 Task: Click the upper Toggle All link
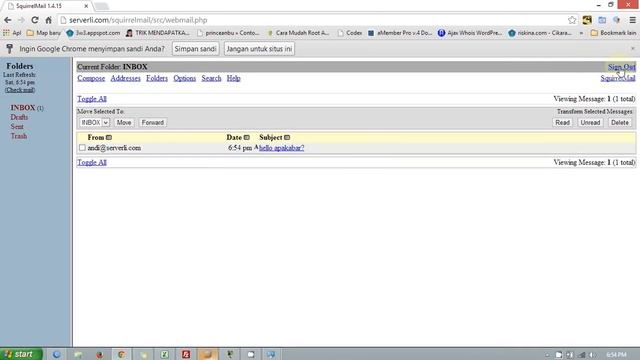coord(92,99)
